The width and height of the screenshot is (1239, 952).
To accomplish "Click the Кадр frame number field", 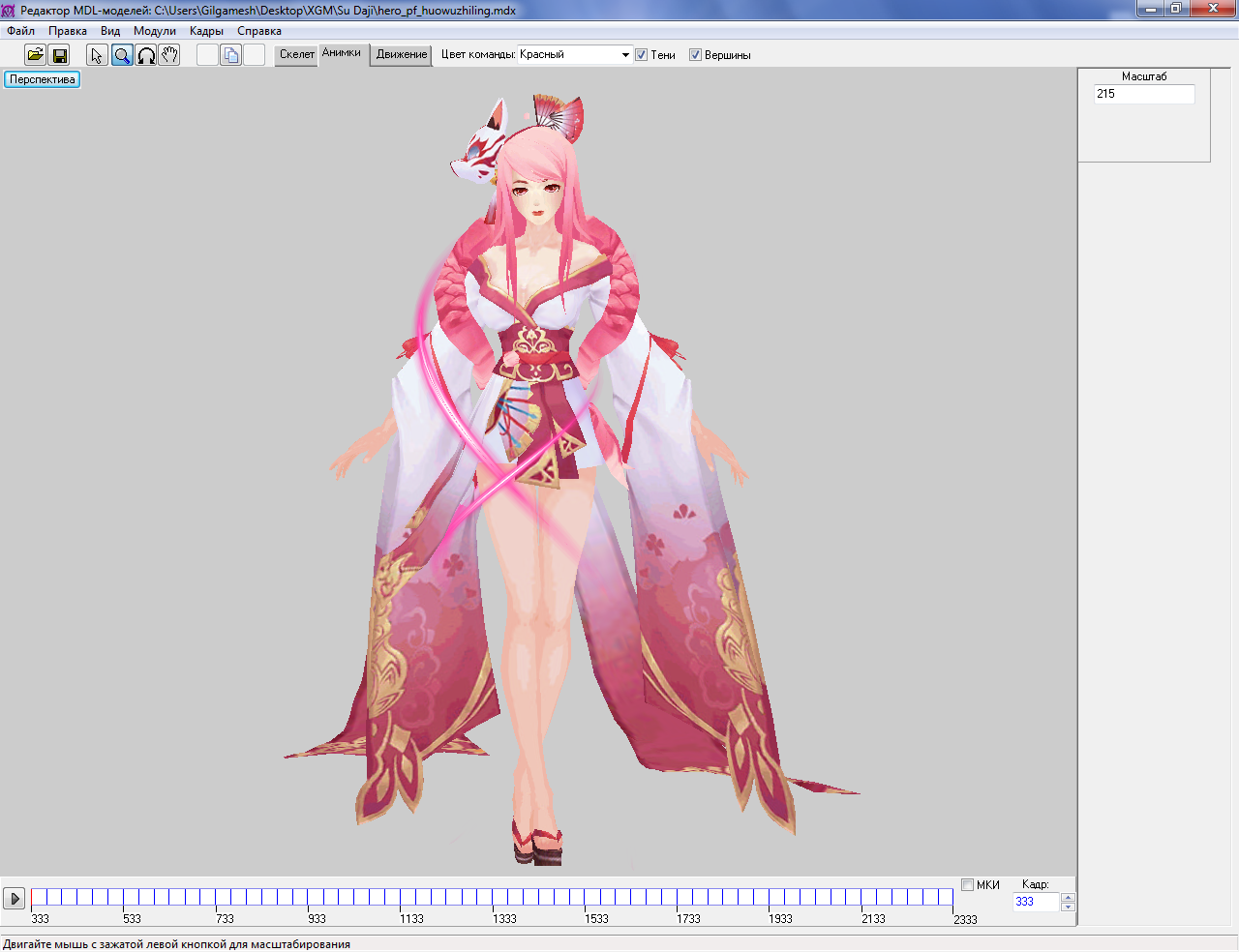I will click(1036, 902).
